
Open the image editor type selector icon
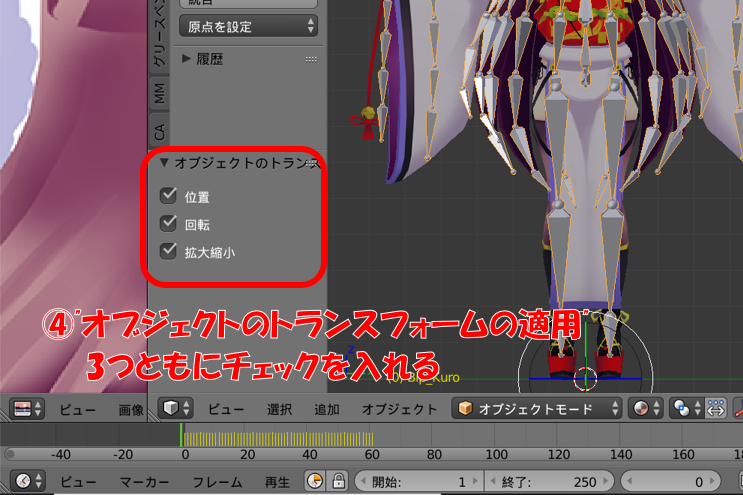(x=28, y=408)
